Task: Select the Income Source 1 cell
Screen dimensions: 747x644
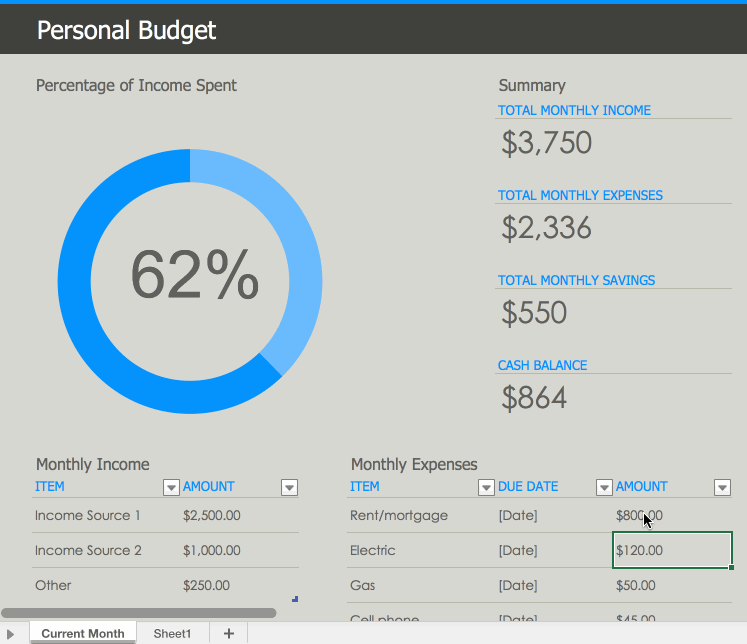Action: pos(106,515)
